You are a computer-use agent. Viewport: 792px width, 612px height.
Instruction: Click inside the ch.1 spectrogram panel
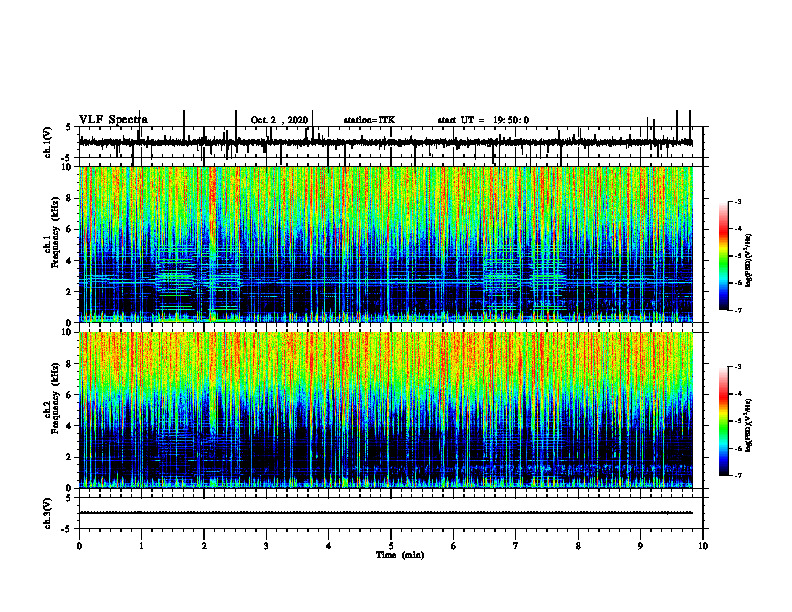385,244
